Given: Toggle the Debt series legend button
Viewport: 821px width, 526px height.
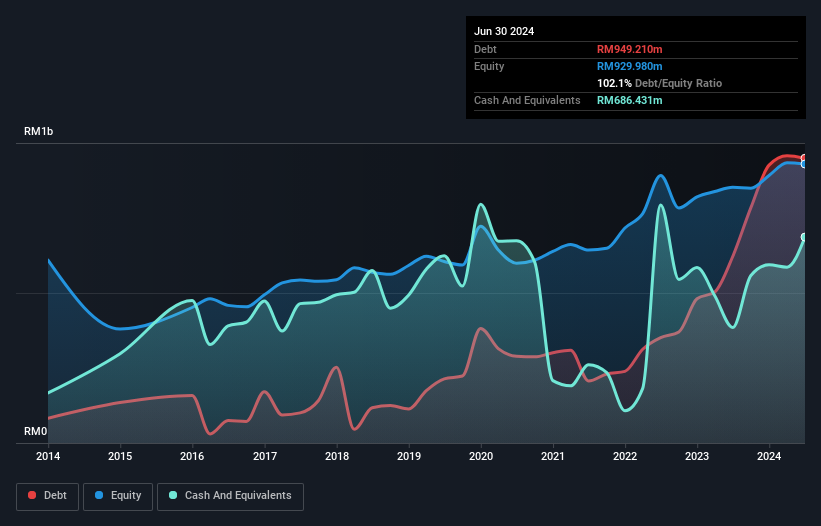Looking at the screenshot, I should (x=48, y=496).
